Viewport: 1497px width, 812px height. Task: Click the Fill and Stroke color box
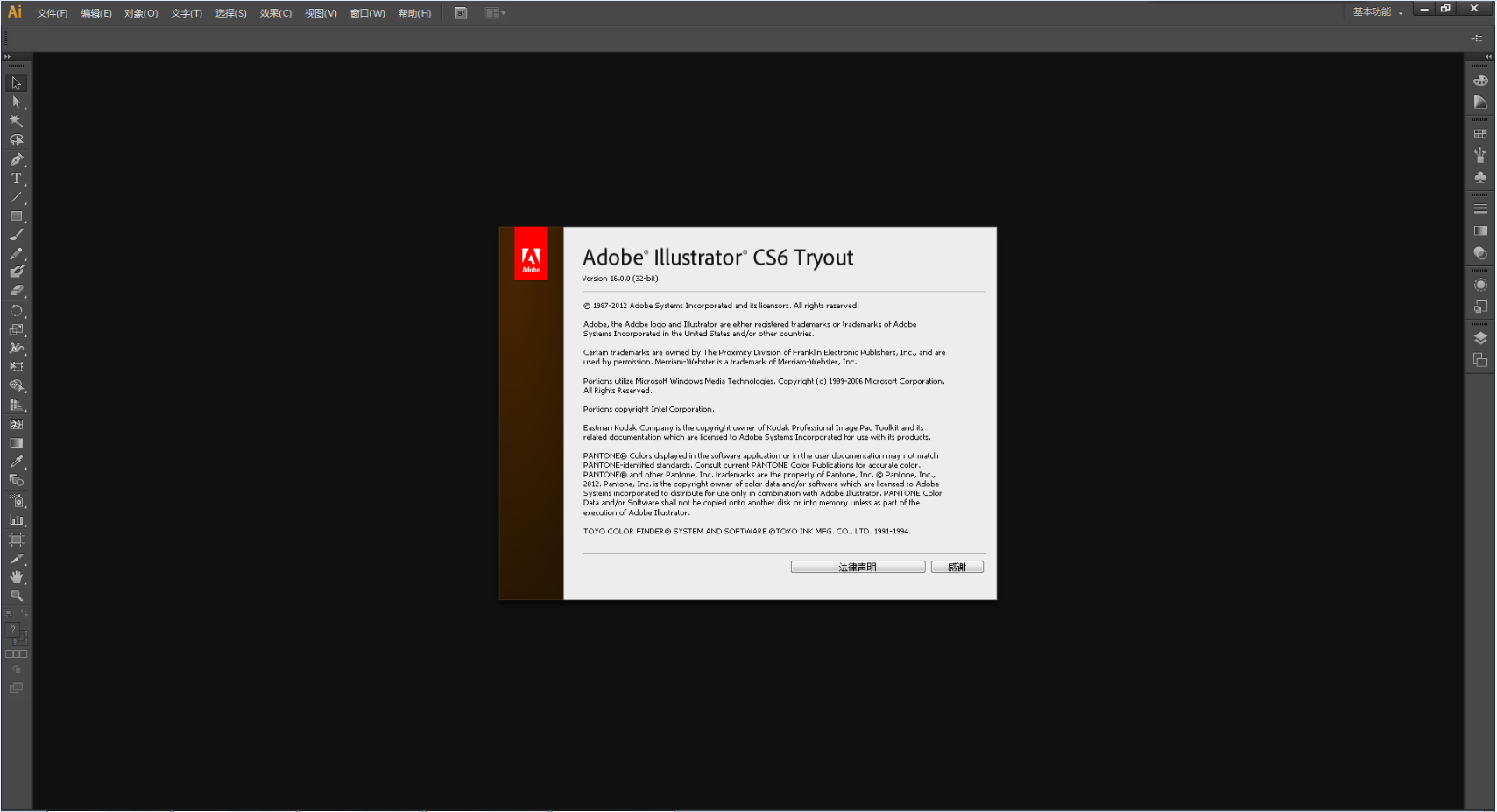(17, 633)
